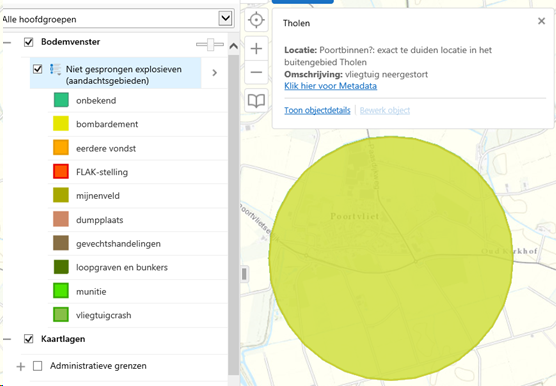
Task: Adjust the Bodemvenster transparency slider
Action: (x=210, y=44)
